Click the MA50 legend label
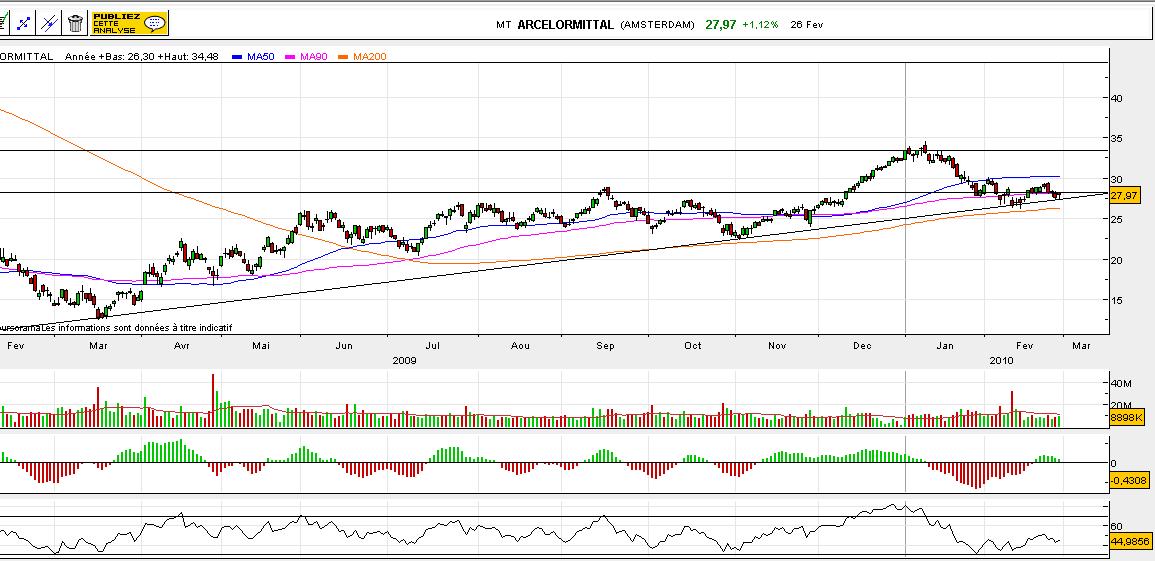This screenshot has width=1155, height=561. pos(261,57)
